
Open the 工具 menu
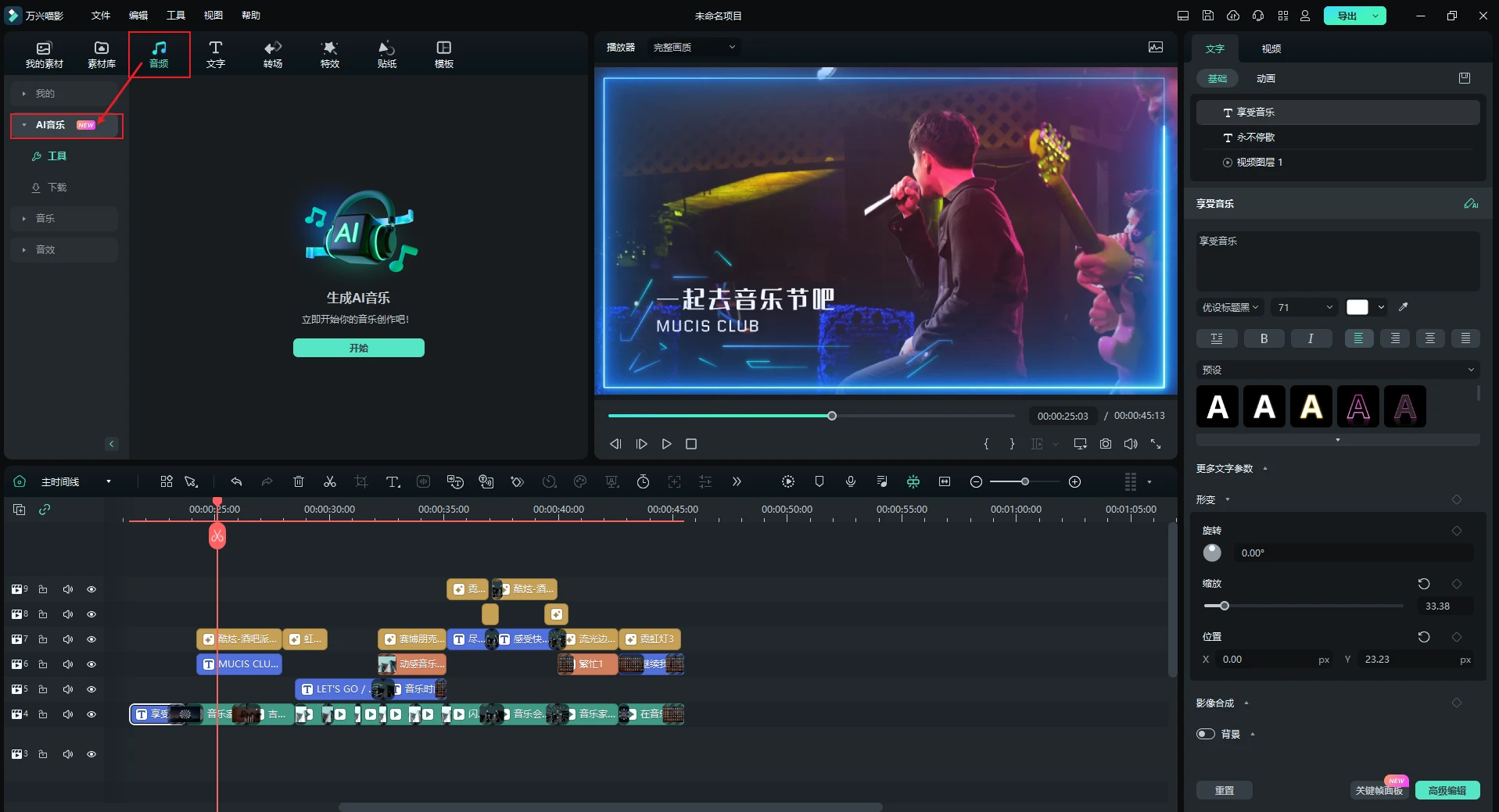176,16
